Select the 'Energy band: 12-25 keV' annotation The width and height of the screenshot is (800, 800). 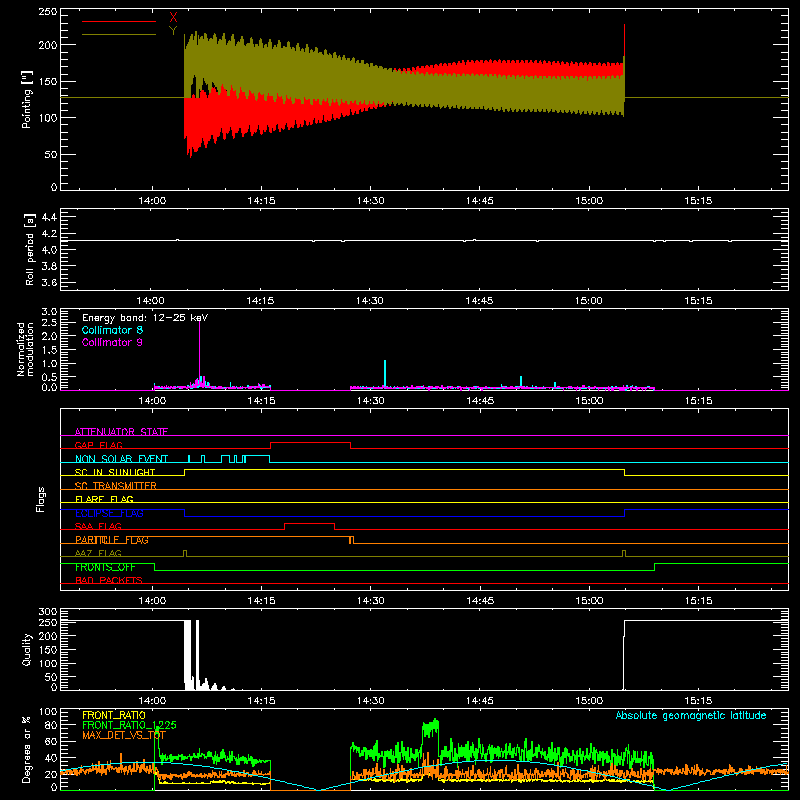[145, 318]
